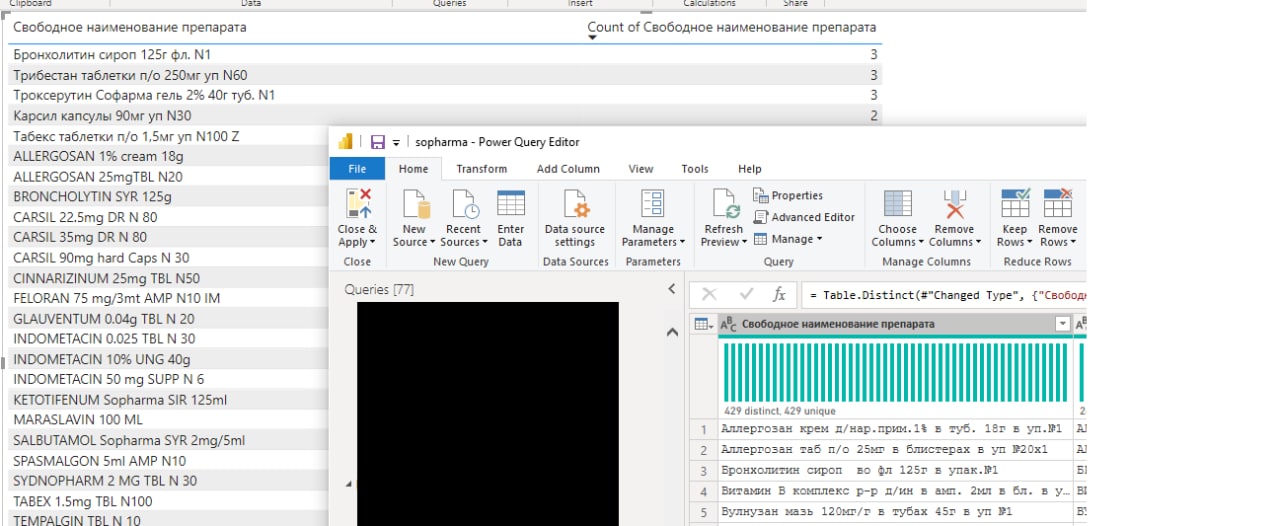Click SPASMALGON 5ml AMP N10 row
Image resolution: width=1280 pixels, height=526 pixels.
(x=170, y=461)
